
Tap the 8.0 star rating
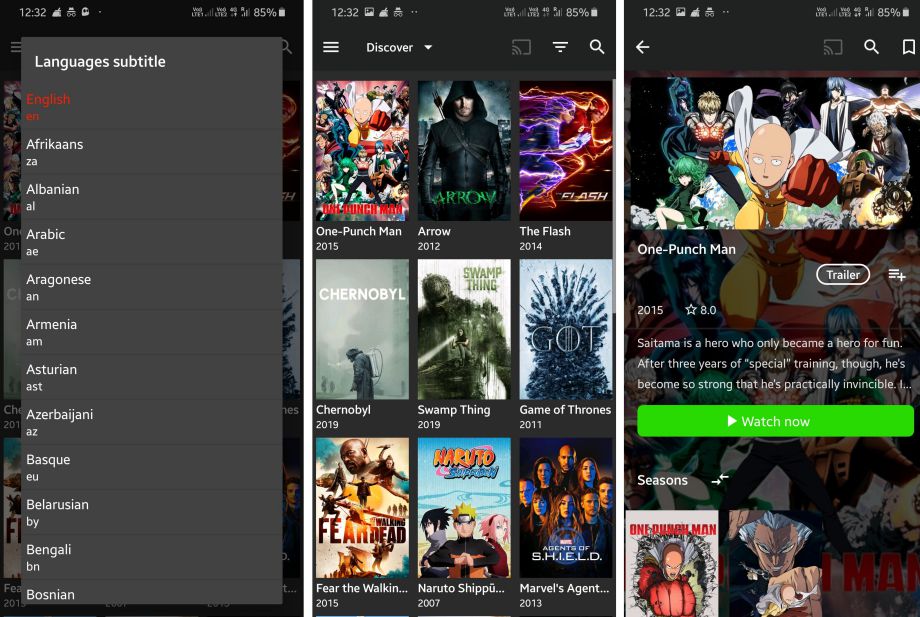[701, 310]
